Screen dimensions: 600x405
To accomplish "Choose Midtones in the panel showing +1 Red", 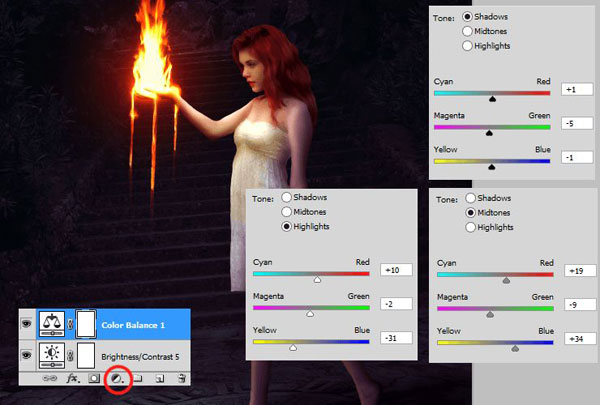I will (x=467, y=31).
